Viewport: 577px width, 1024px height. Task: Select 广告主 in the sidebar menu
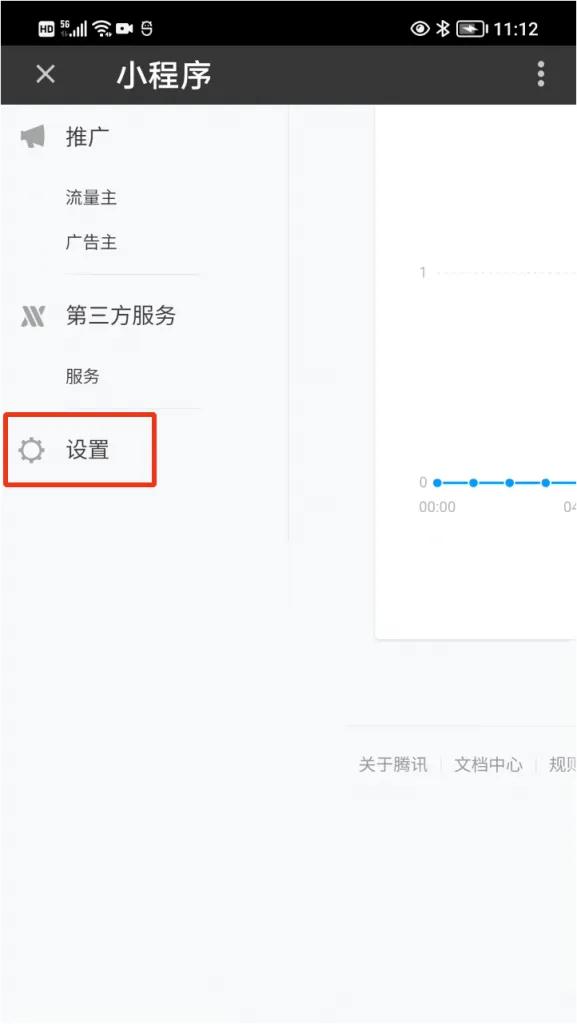[x=93, y=241]
